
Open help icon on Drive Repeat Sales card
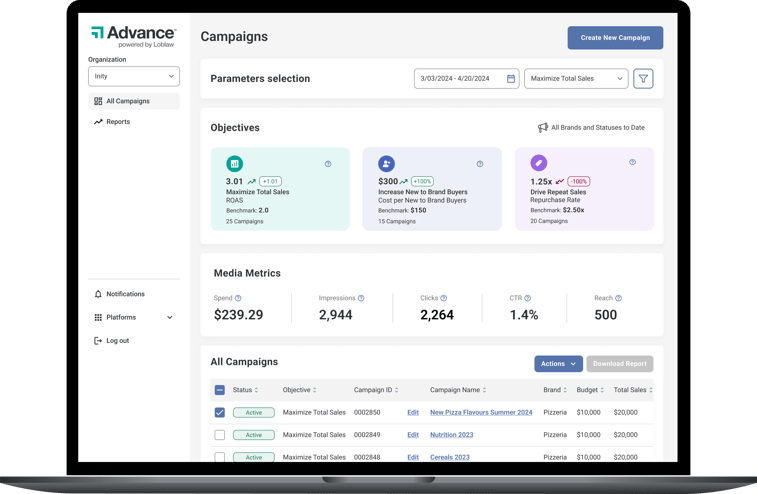(632, 162)
